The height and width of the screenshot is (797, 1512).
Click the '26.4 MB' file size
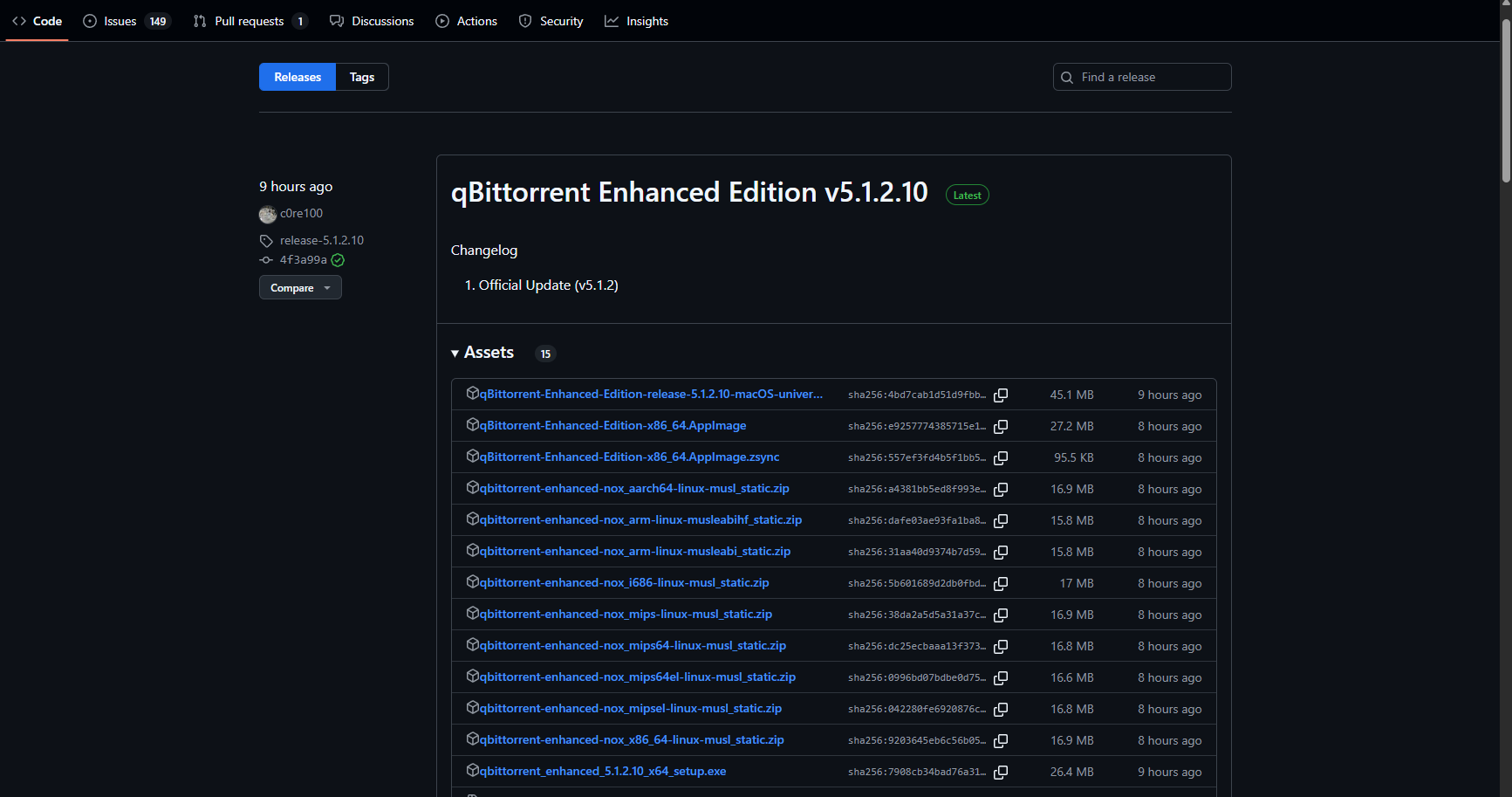coord(1071,772)
